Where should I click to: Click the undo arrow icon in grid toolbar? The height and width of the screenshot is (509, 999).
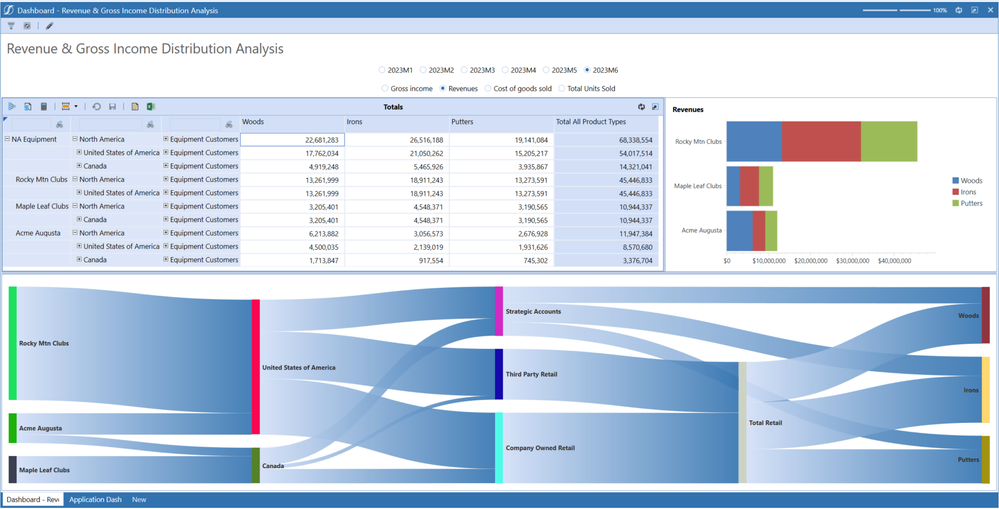(97, 107)
